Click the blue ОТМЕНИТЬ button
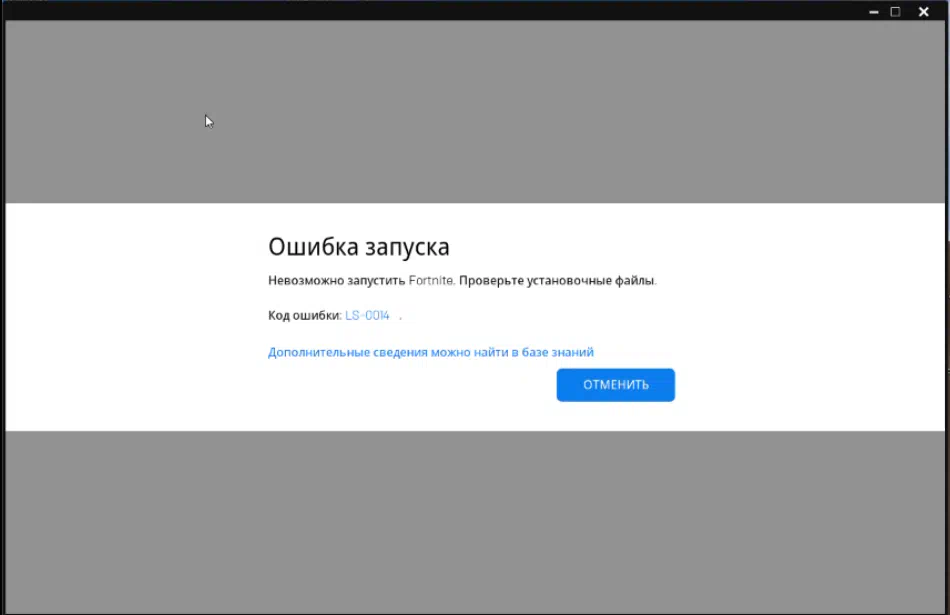950x615 pixels. pos(615,385)
